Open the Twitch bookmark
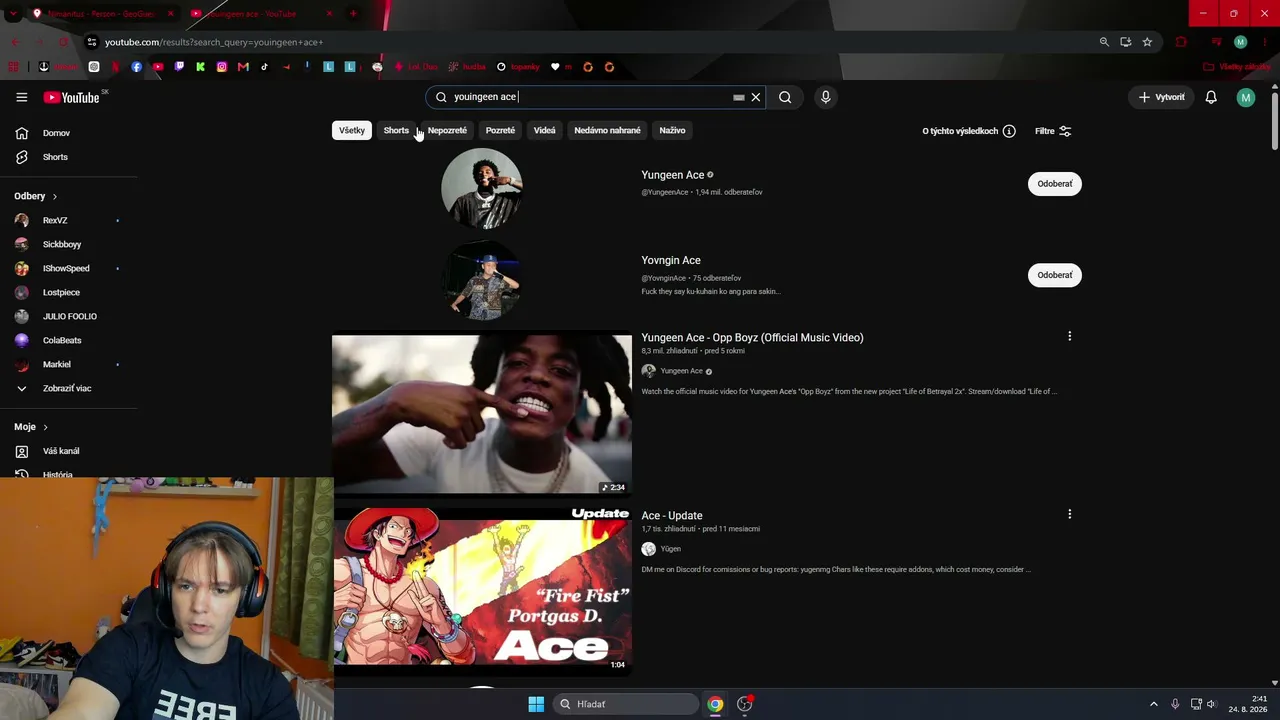This screenshot has height=720, width=1280. pyautogui.click(x=179, y=67)
